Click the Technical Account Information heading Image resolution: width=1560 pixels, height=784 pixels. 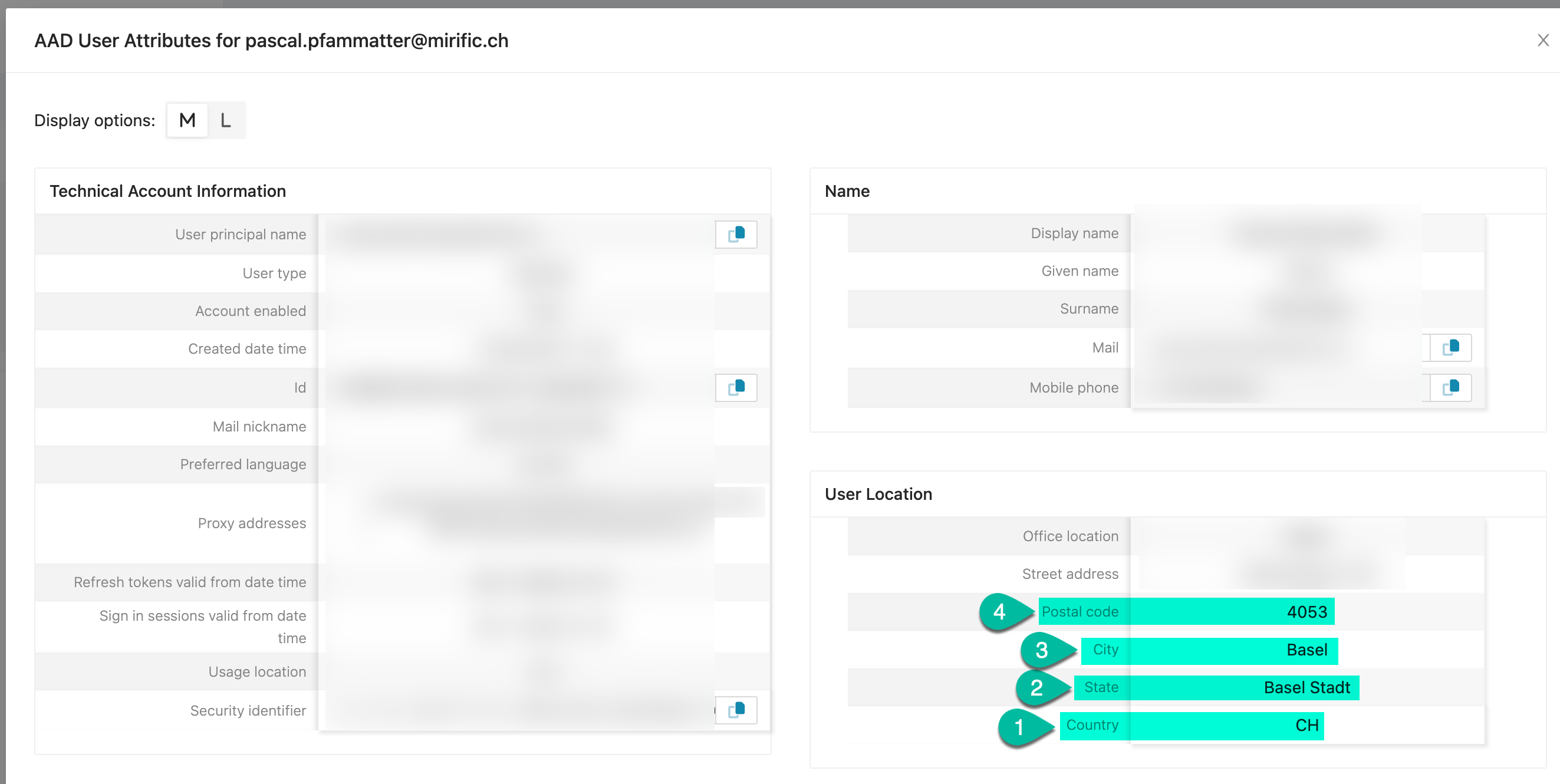click(168, 192)
